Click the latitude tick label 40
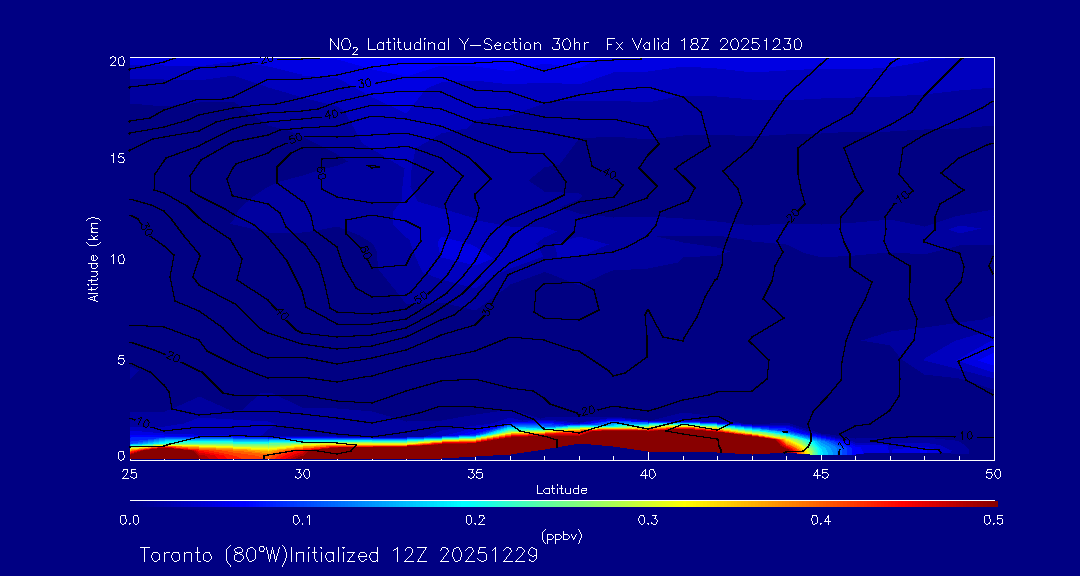This screenshot has height=576, width=1080. (x=648, y=474)
